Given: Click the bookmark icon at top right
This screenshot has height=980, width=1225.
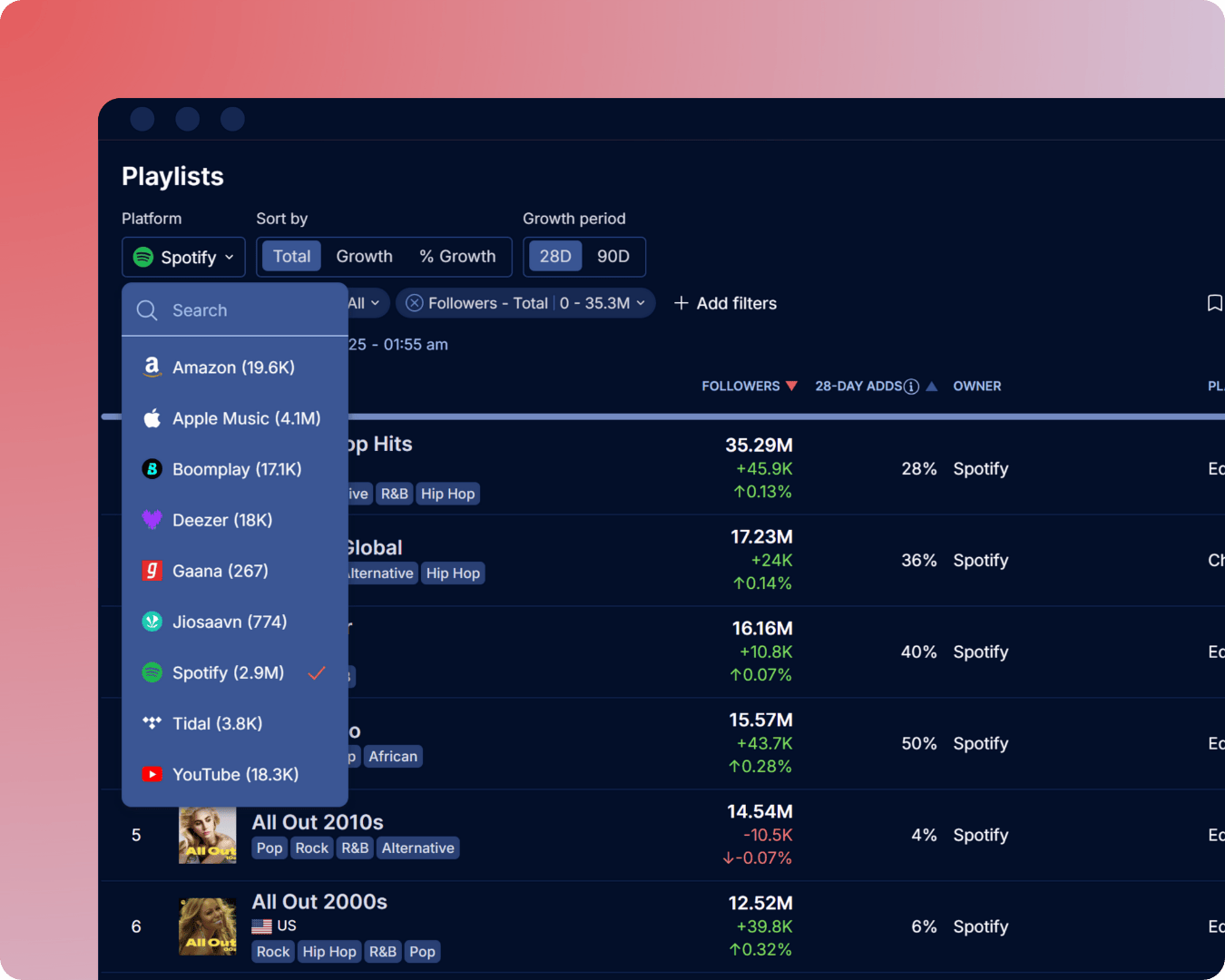Looking at the screenshot, I should (1215, 303).
